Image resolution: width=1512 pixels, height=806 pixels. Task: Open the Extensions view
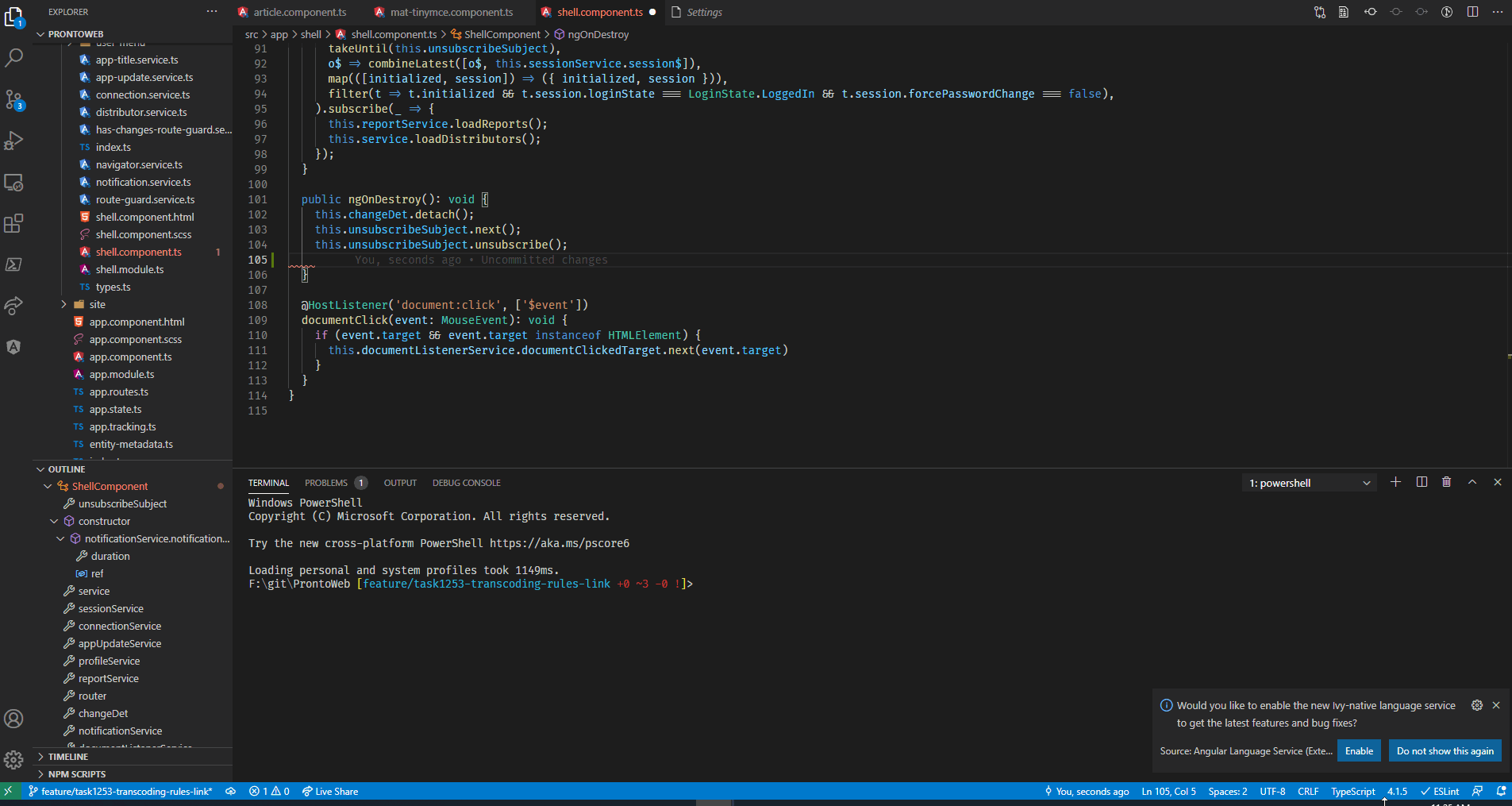click(13, 223)
